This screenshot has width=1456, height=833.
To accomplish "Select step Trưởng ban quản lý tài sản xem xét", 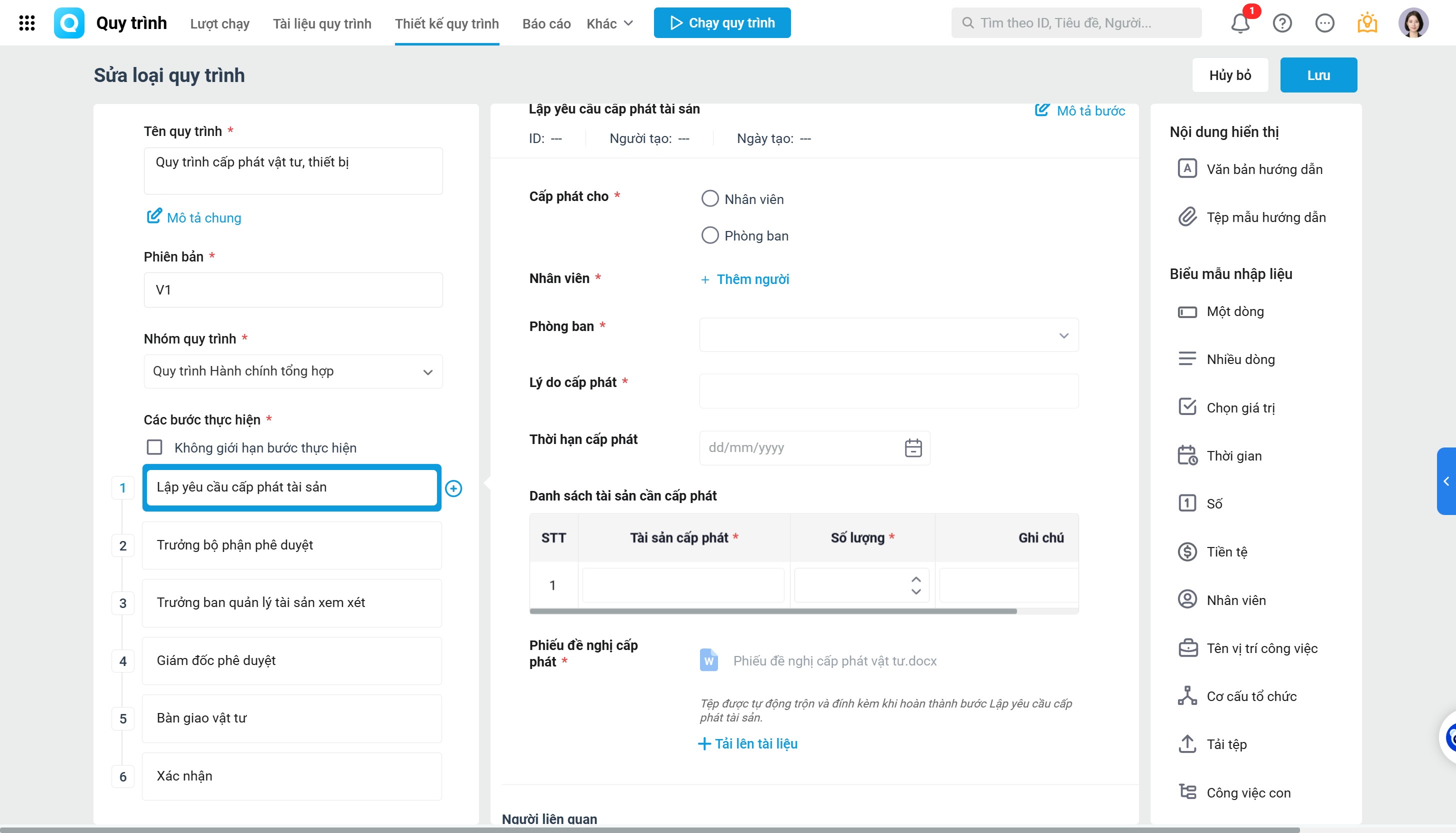I will pos(292,603).
